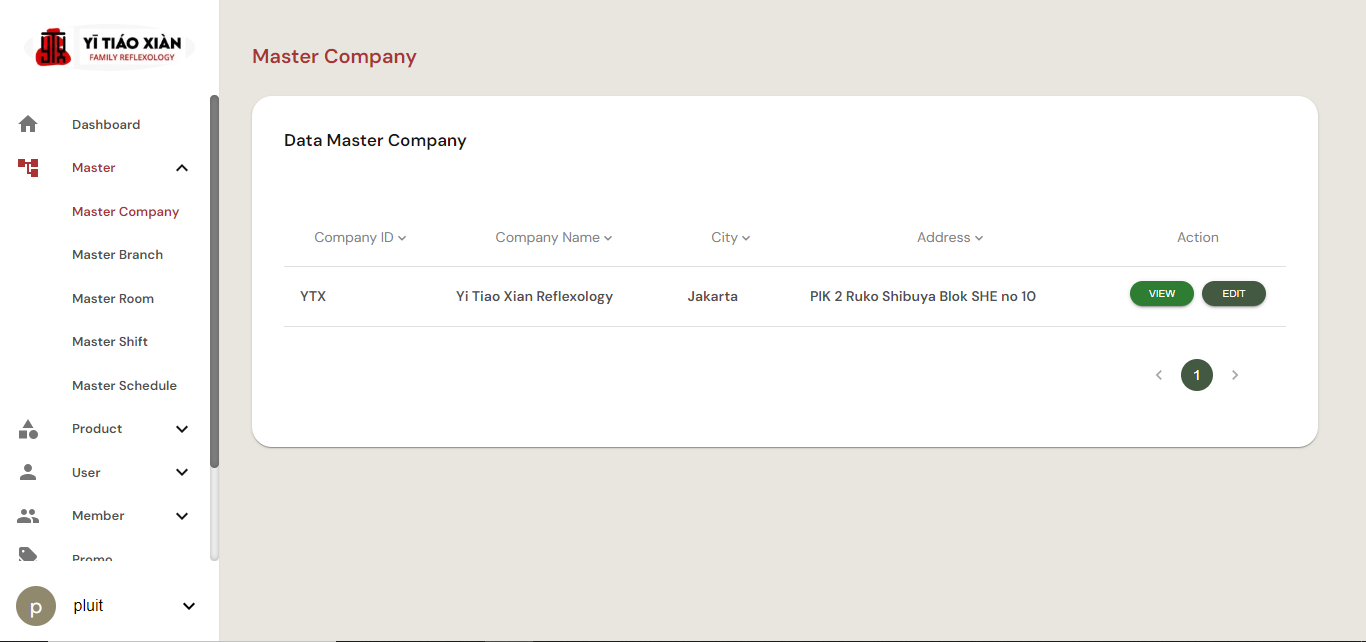Click the Yi Tiao Xian logo

pos(109,47)
